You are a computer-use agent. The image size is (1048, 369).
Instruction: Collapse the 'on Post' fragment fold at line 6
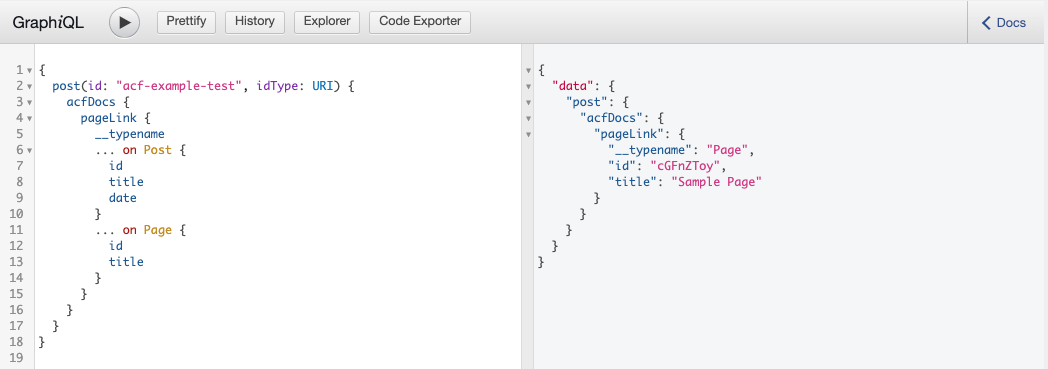pyautogui.click(x=29, y=150)
